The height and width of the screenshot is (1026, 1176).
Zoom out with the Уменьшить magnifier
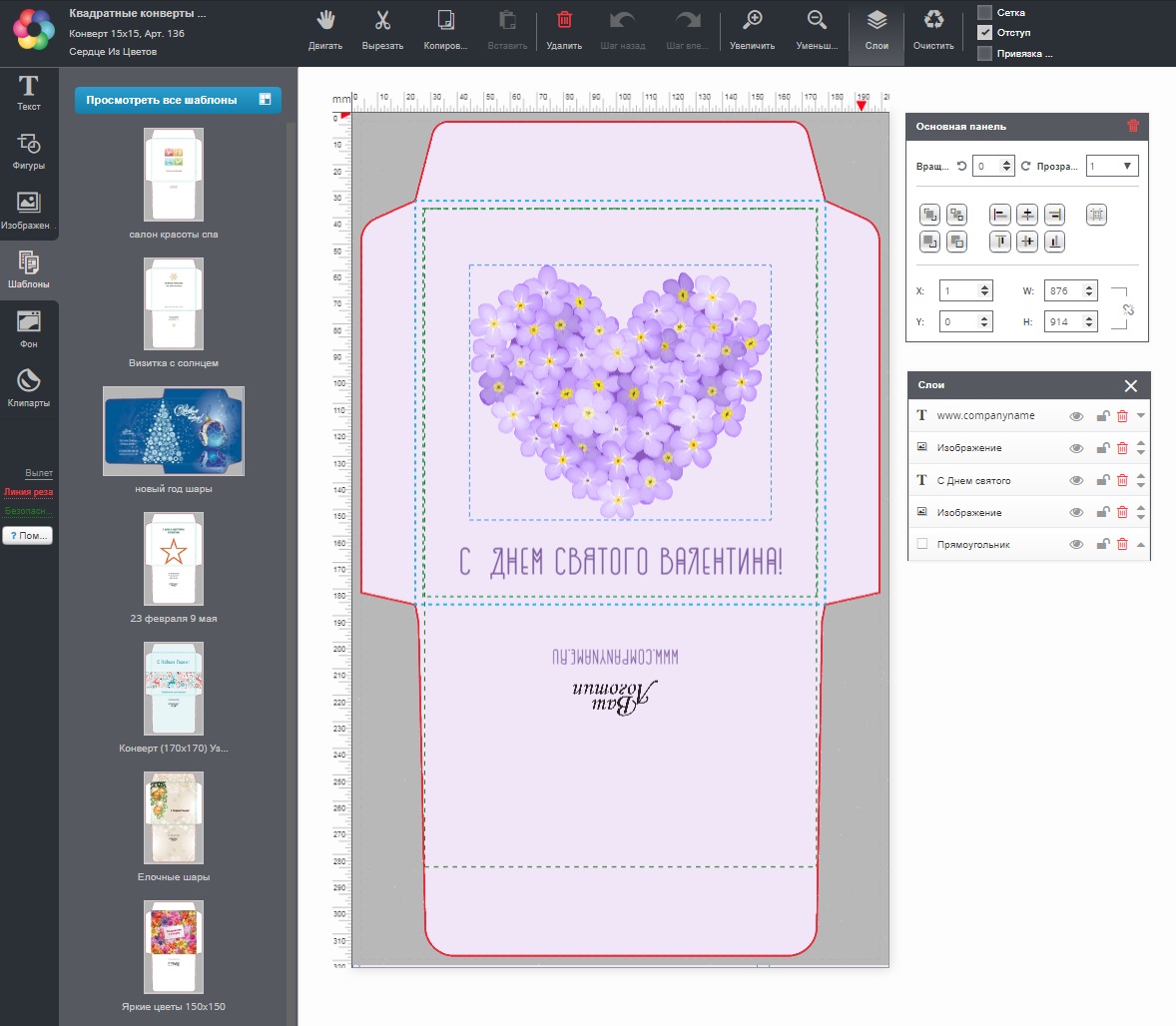[x=817, y=30]
